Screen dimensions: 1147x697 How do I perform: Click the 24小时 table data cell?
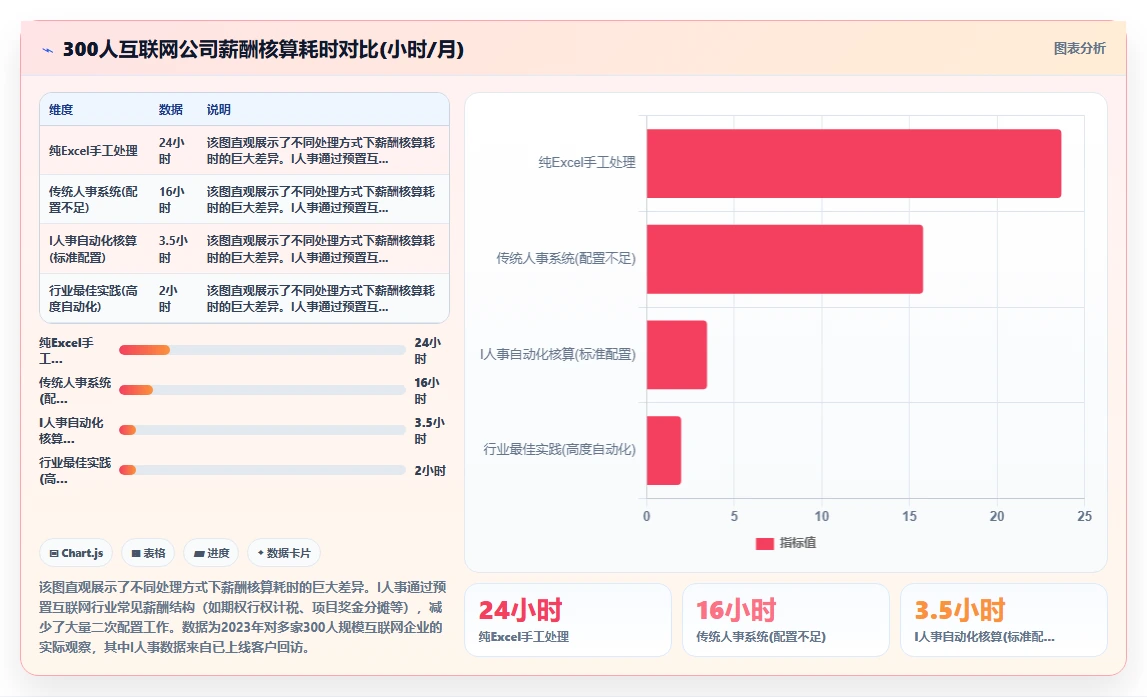click(172, 151)
